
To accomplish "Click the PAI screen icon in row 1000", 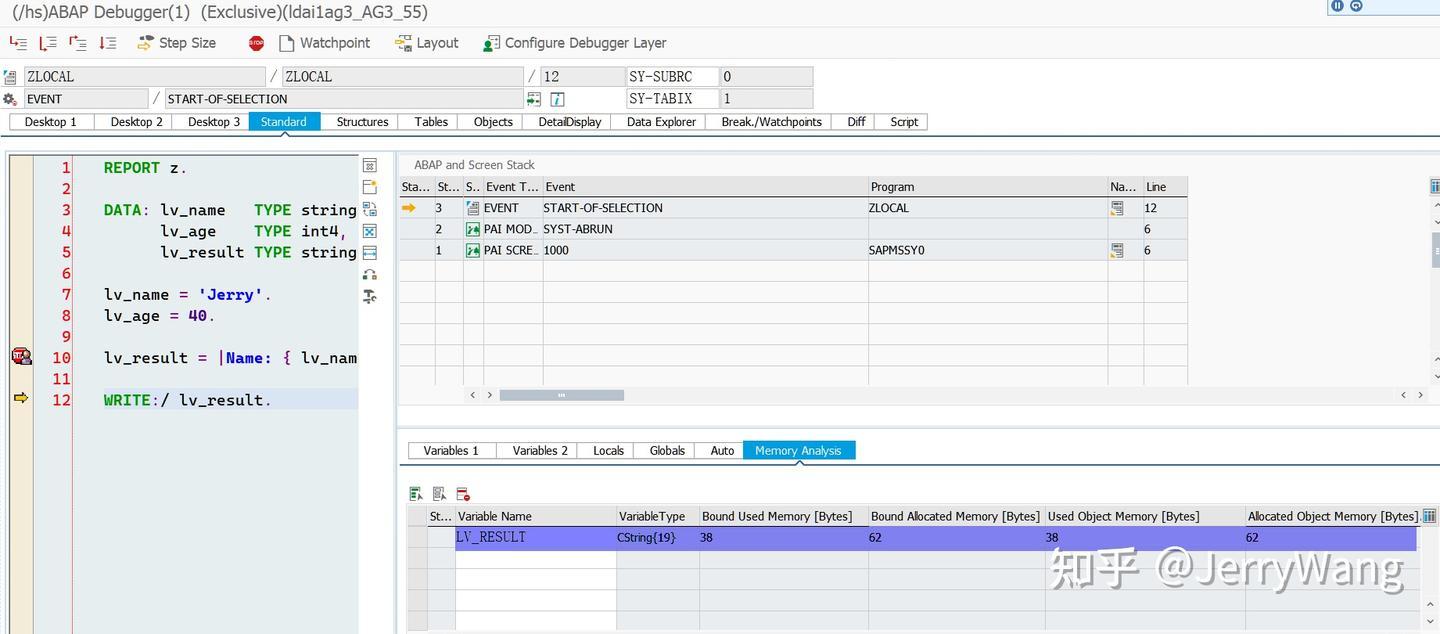I will point(472,250).
